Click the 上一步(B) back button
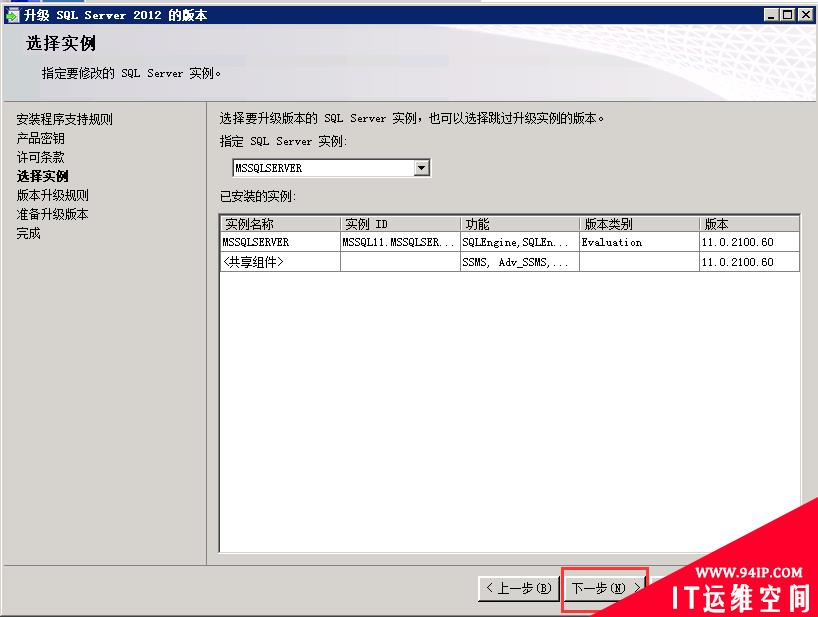Screen dimensions: 818x617 tap(519, 588)
